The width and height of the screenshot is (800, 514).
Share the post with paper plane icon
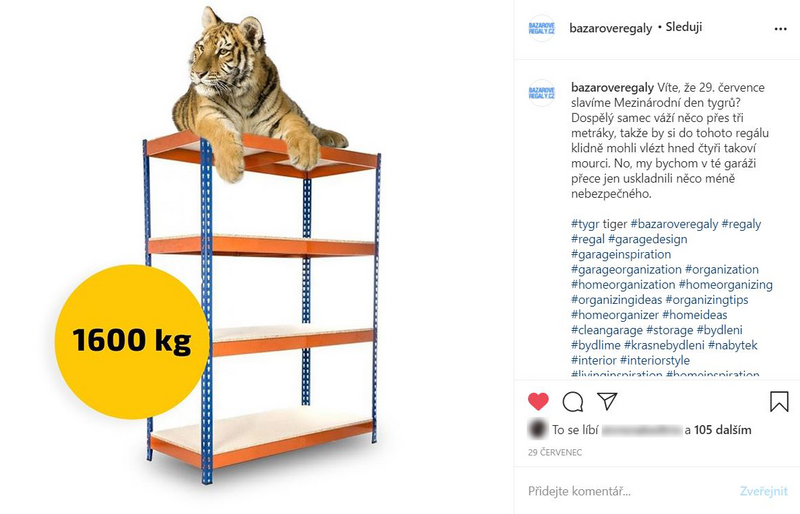pos(607,401)
